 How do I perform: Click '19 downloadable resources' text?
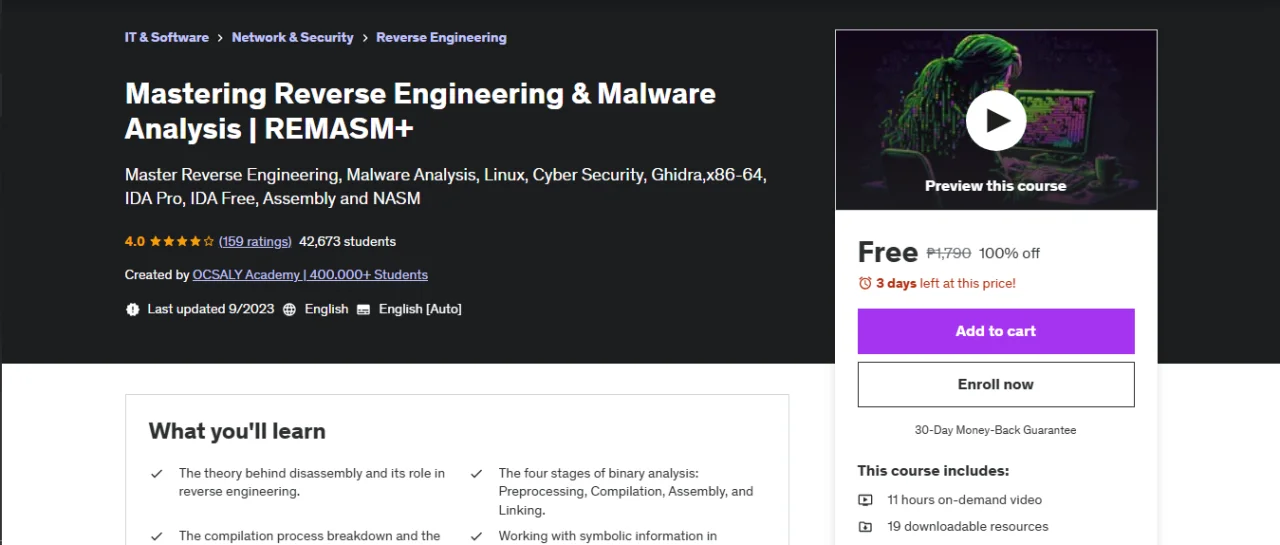968,526
